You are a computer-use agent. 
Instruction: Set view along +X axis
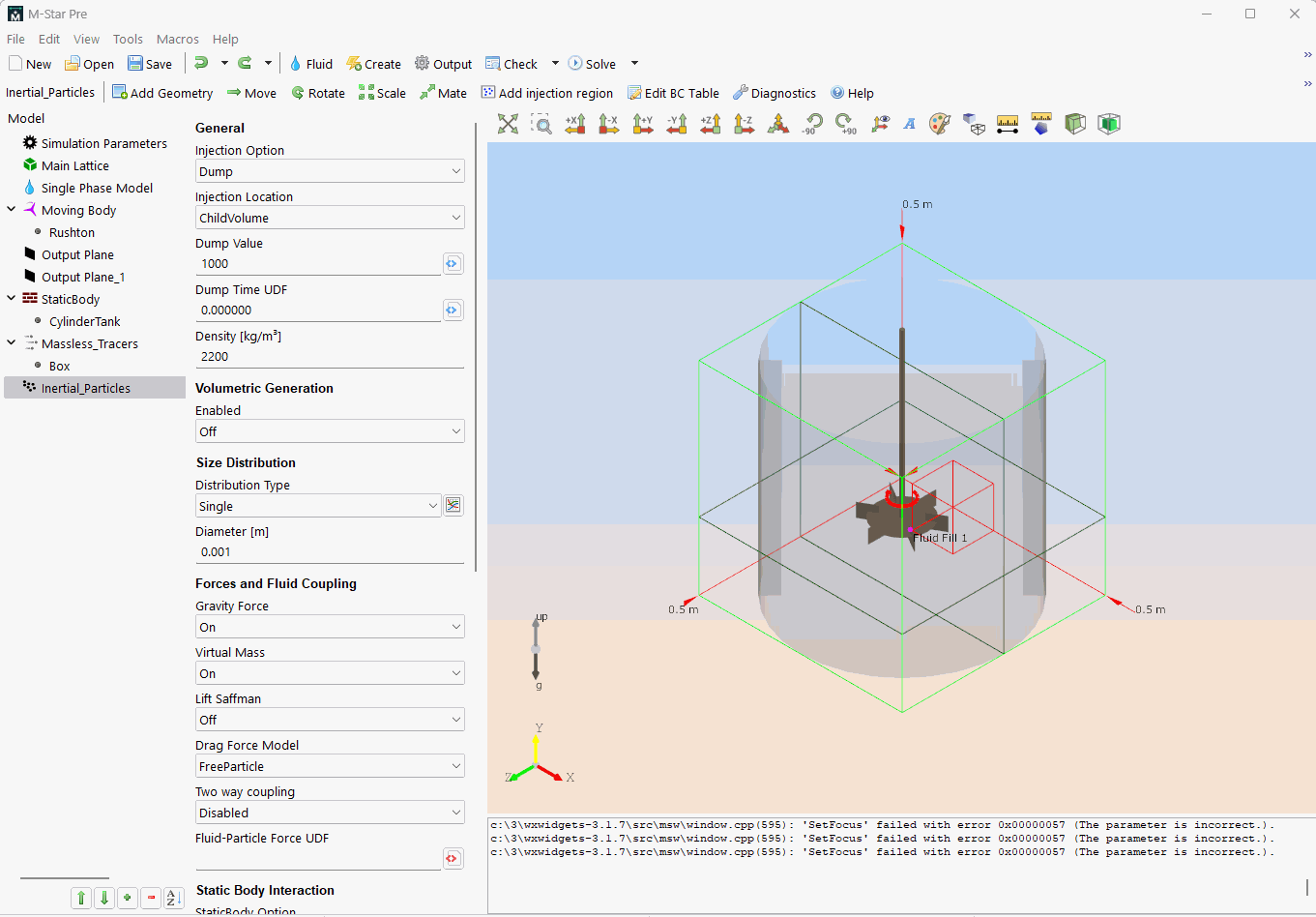pyautogui.click(x=575, y=124)
